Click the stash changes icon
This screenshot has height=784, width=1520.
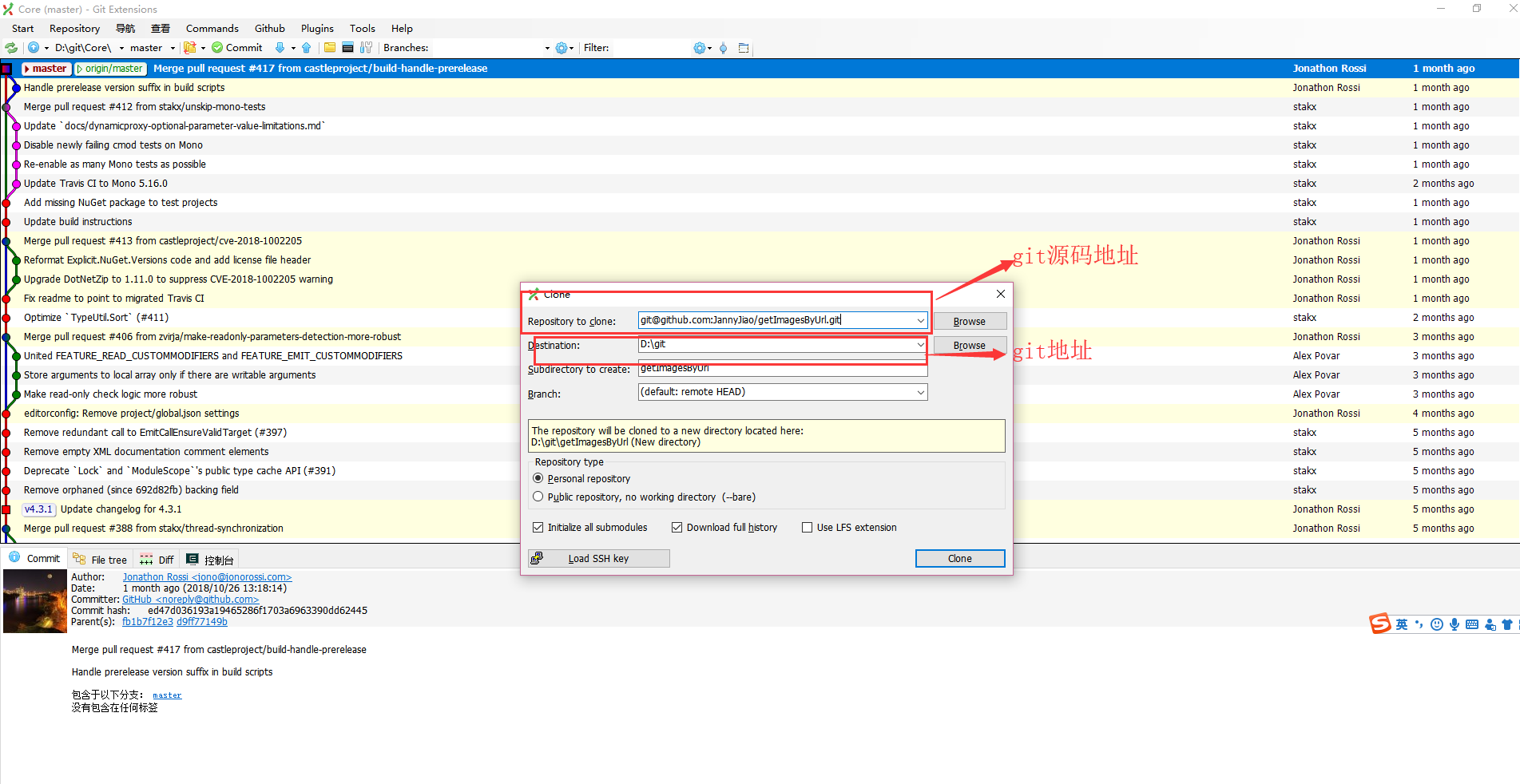(189, 48)
